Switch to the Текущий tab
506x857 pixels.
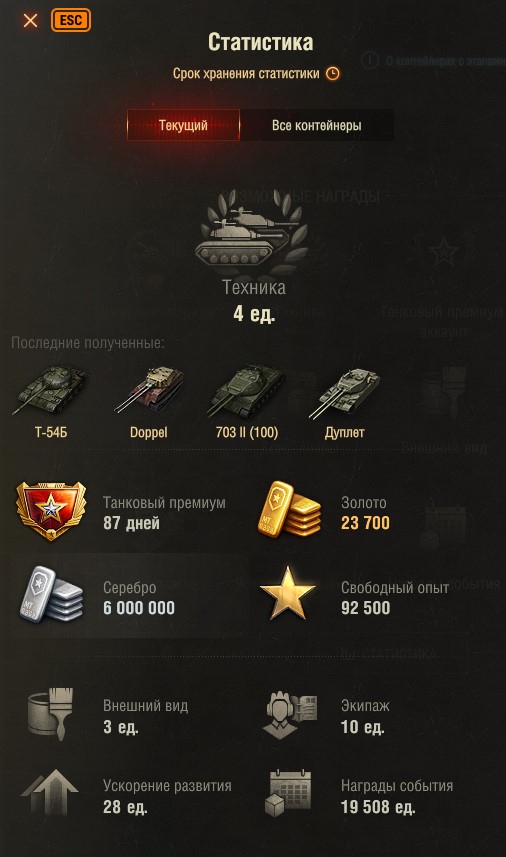coord(183,125)
